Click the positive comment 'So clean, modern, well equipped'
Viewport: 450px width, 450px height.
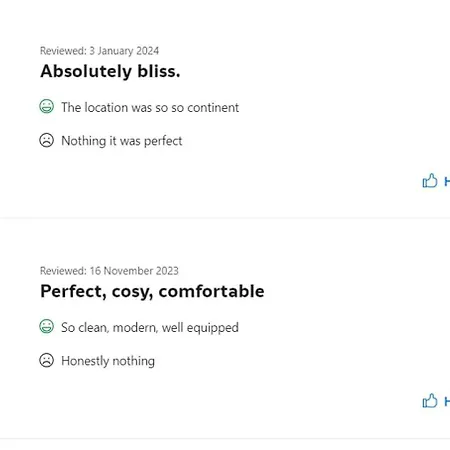[150, 328]
